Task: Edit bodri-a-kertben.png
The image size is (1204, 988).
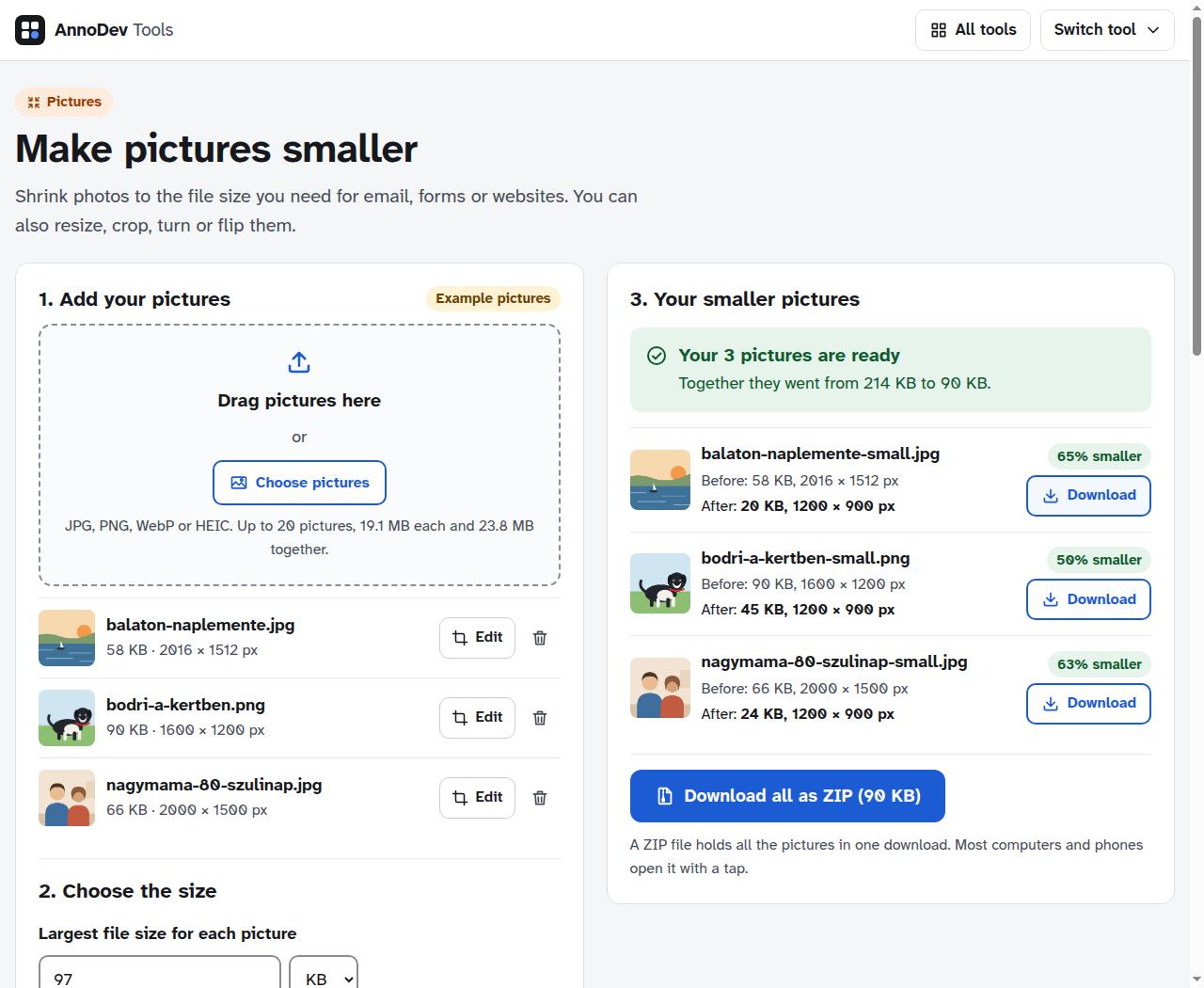Action: pyautogui.click(x=477, y=718)
